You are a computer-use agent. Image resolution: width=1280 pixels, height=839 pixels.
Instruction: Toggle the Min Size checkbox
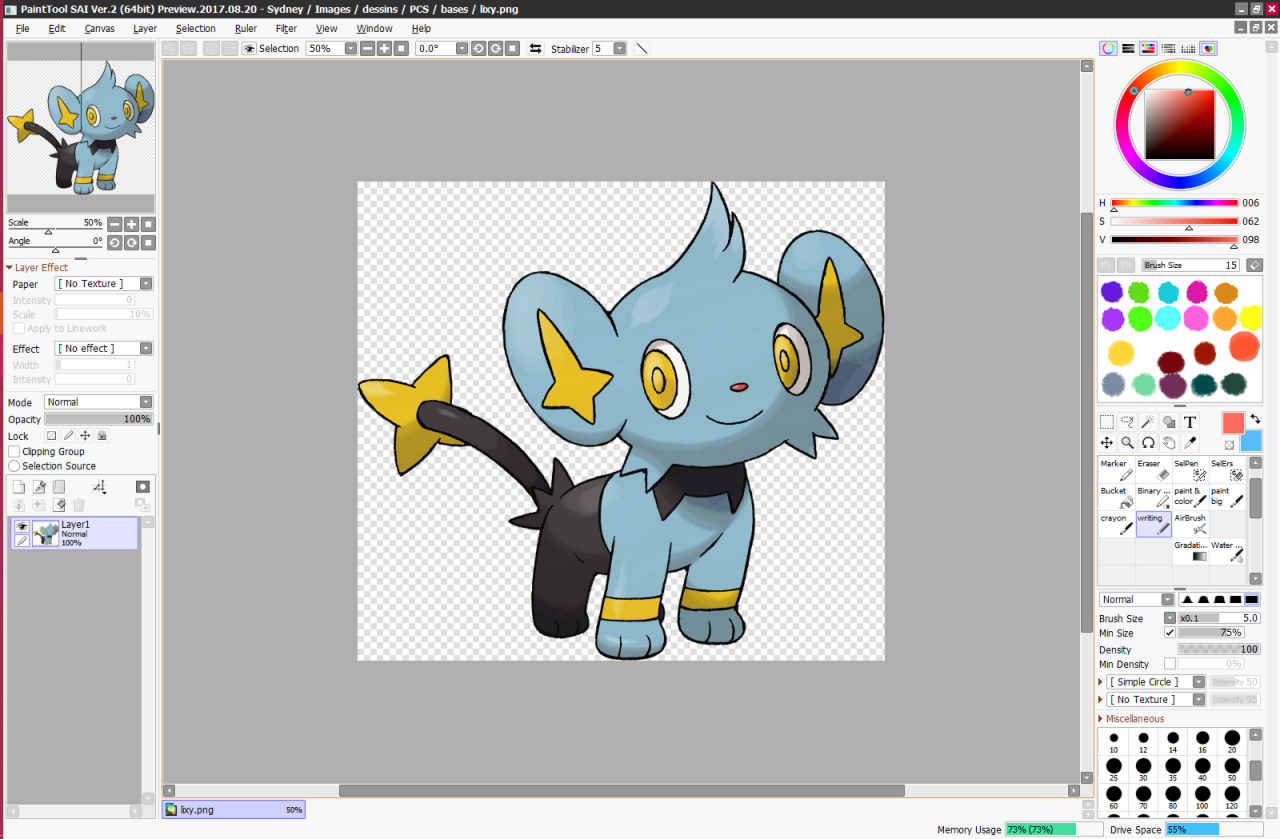coord(1170,633)
